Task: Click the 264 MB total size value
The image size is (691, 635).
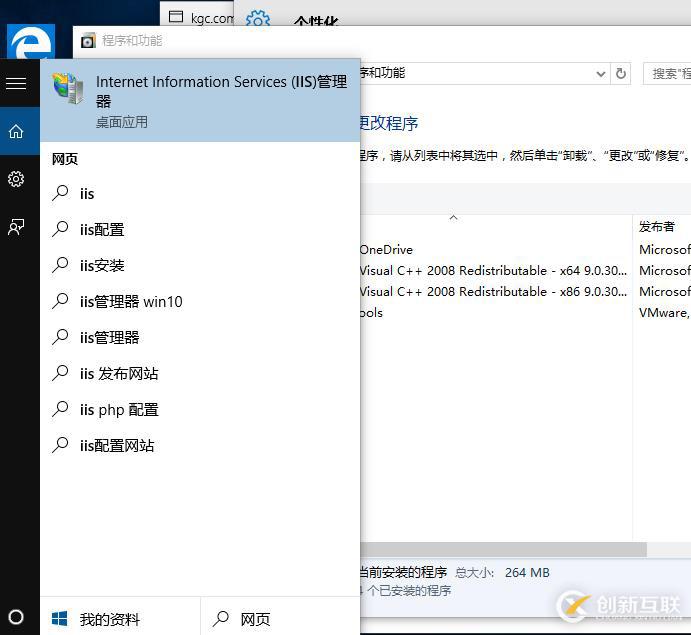Action: (x=527, y=572)
